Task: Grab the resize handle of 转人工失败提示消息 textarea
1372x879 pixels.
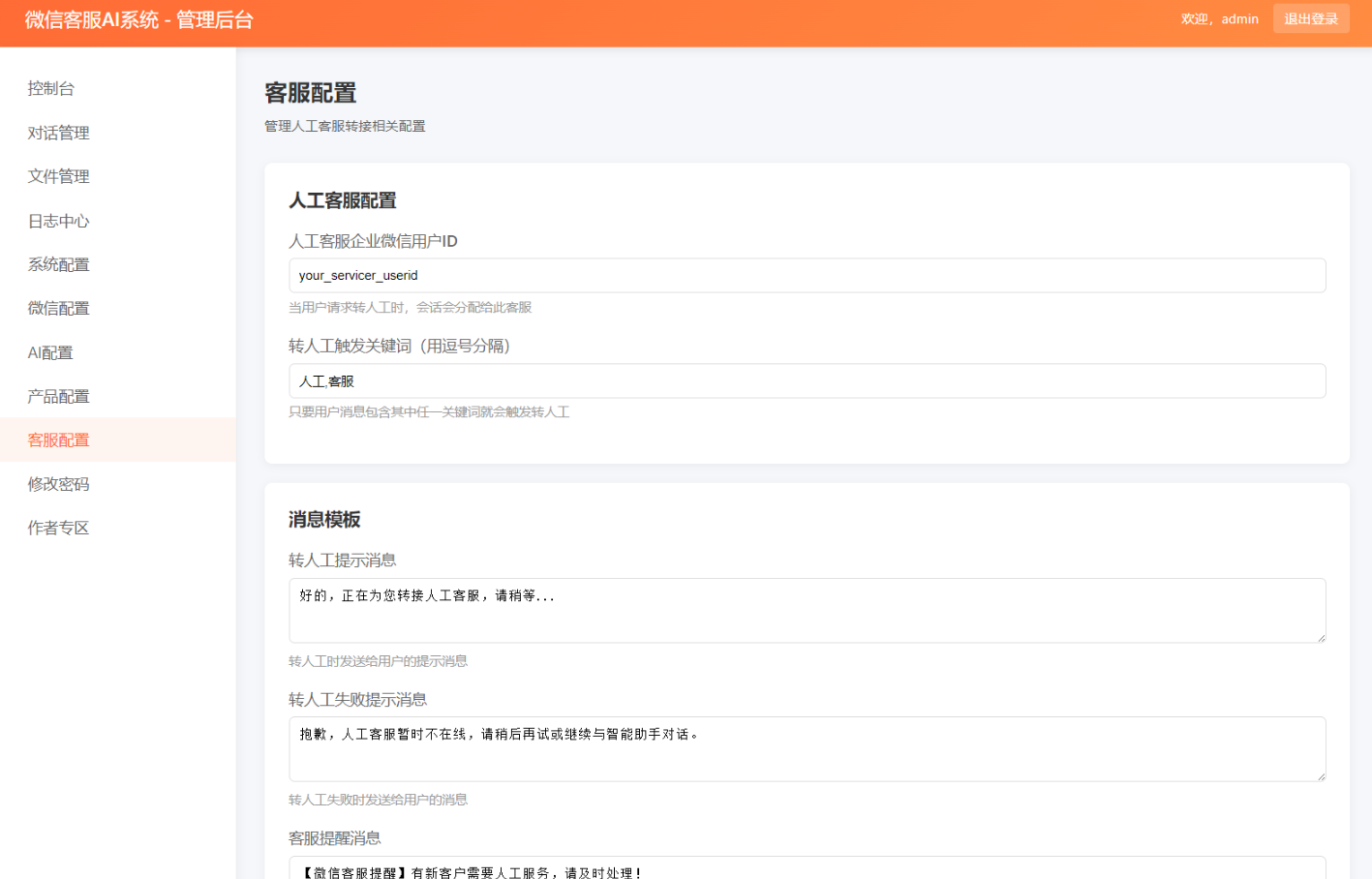Action: point(1320,775)
